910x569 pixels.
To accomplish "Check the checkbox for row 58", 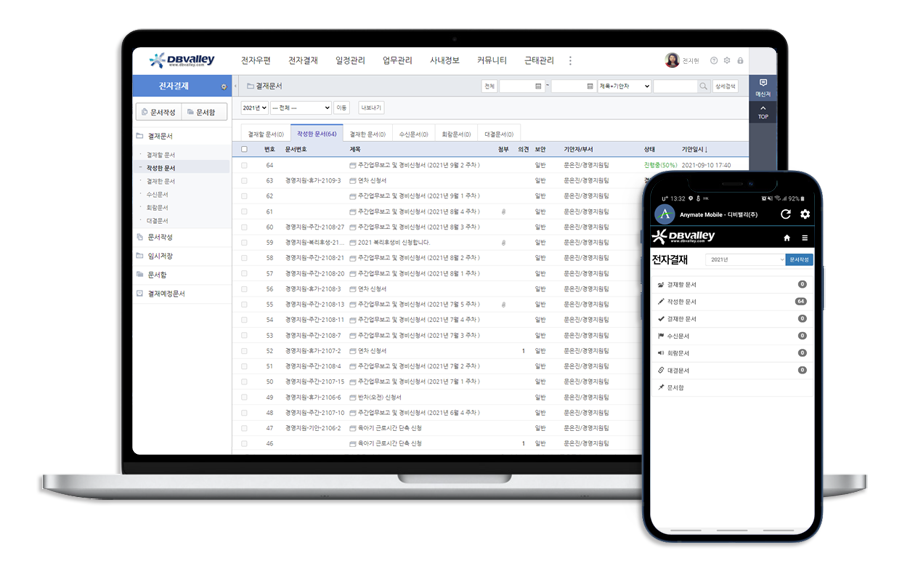I will pos(244,258).
